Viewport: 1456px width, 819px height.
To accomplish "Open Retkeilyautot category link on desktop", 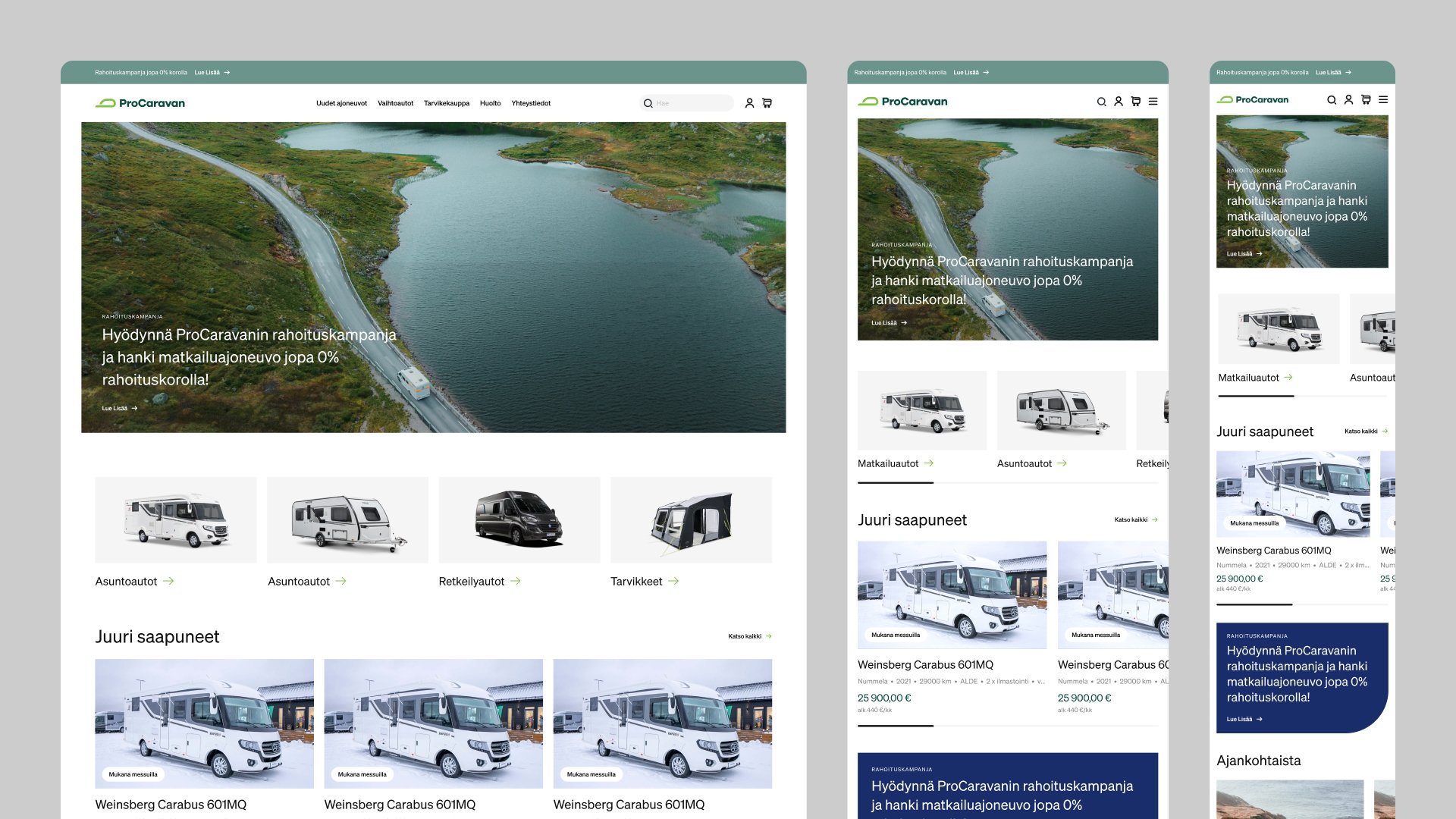I will pos(479,582).
